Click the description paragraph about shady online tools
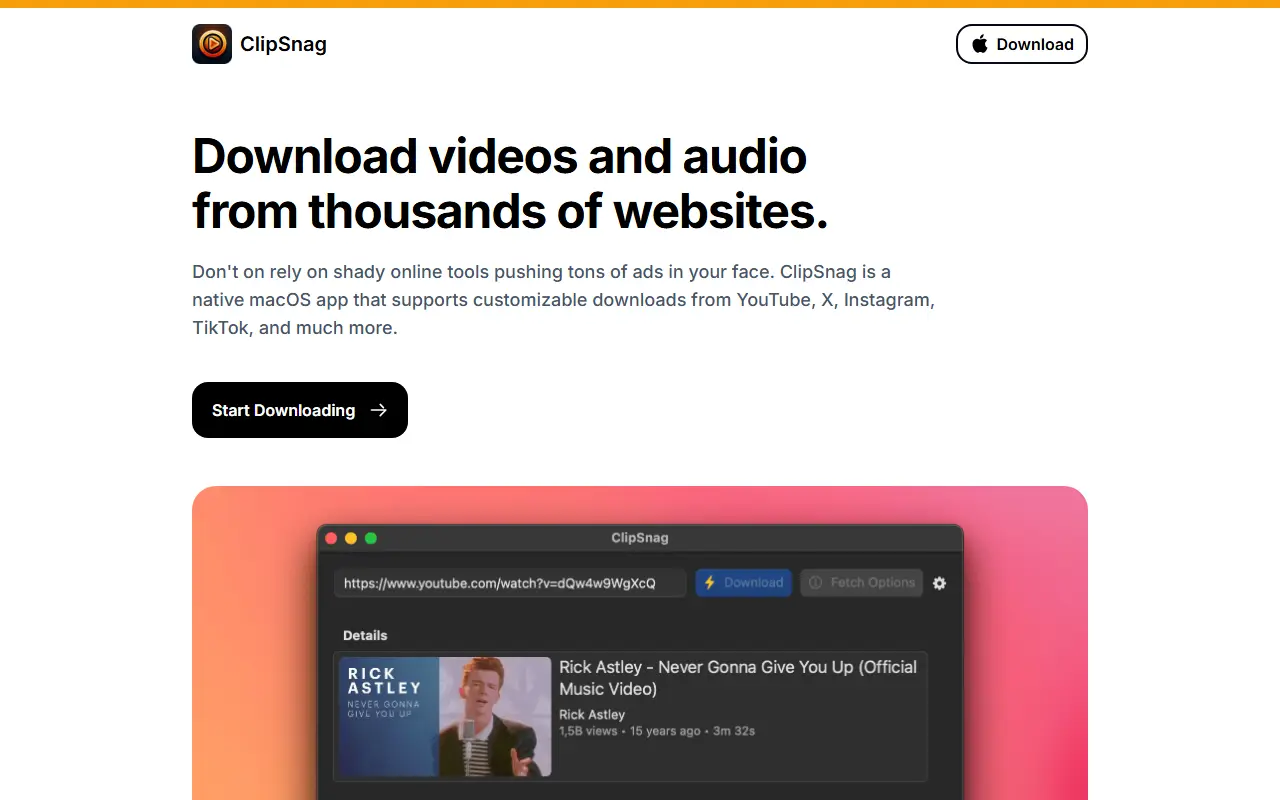Viewport: 1280px width, 800px height. pos(564,300)
